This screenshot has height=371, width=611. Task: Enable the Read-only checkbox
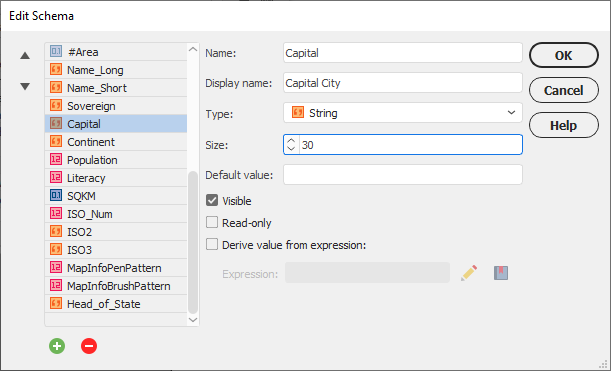212,223
